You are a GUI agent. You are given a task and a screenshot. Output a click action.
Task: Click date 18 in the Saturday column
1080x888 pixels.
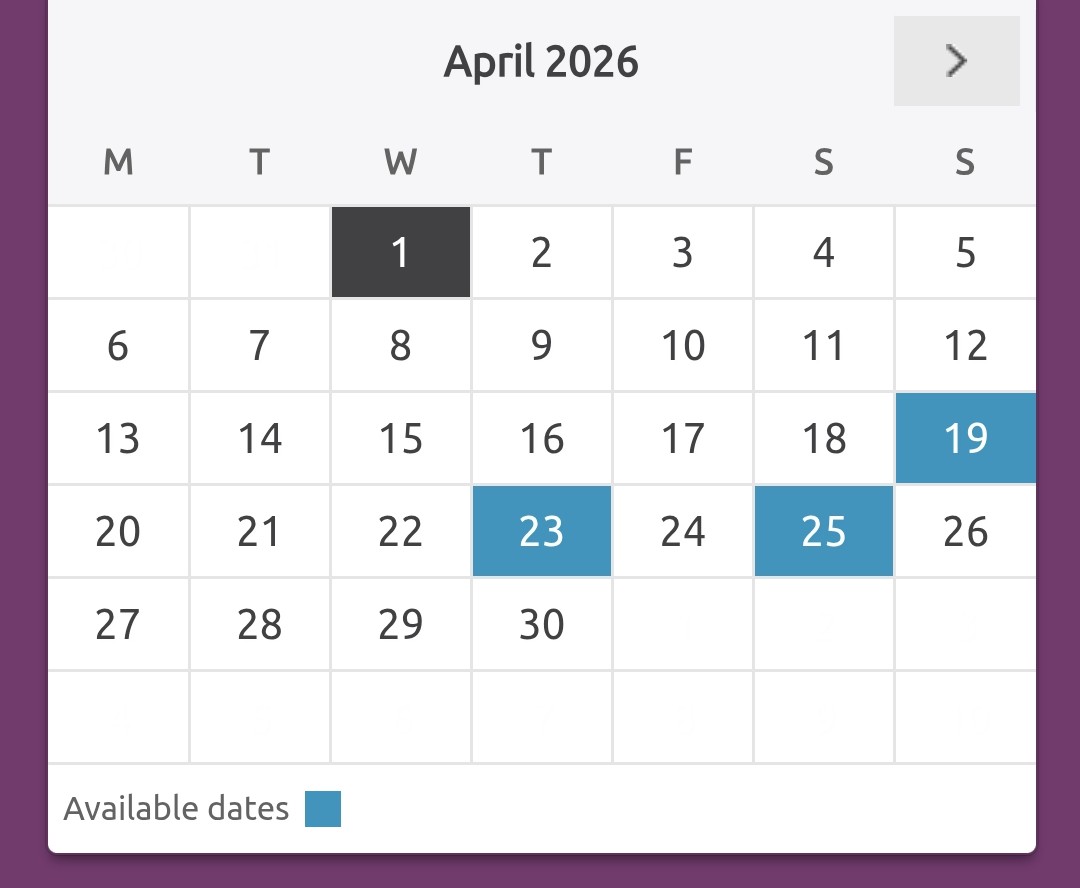(x=823, y=438)
